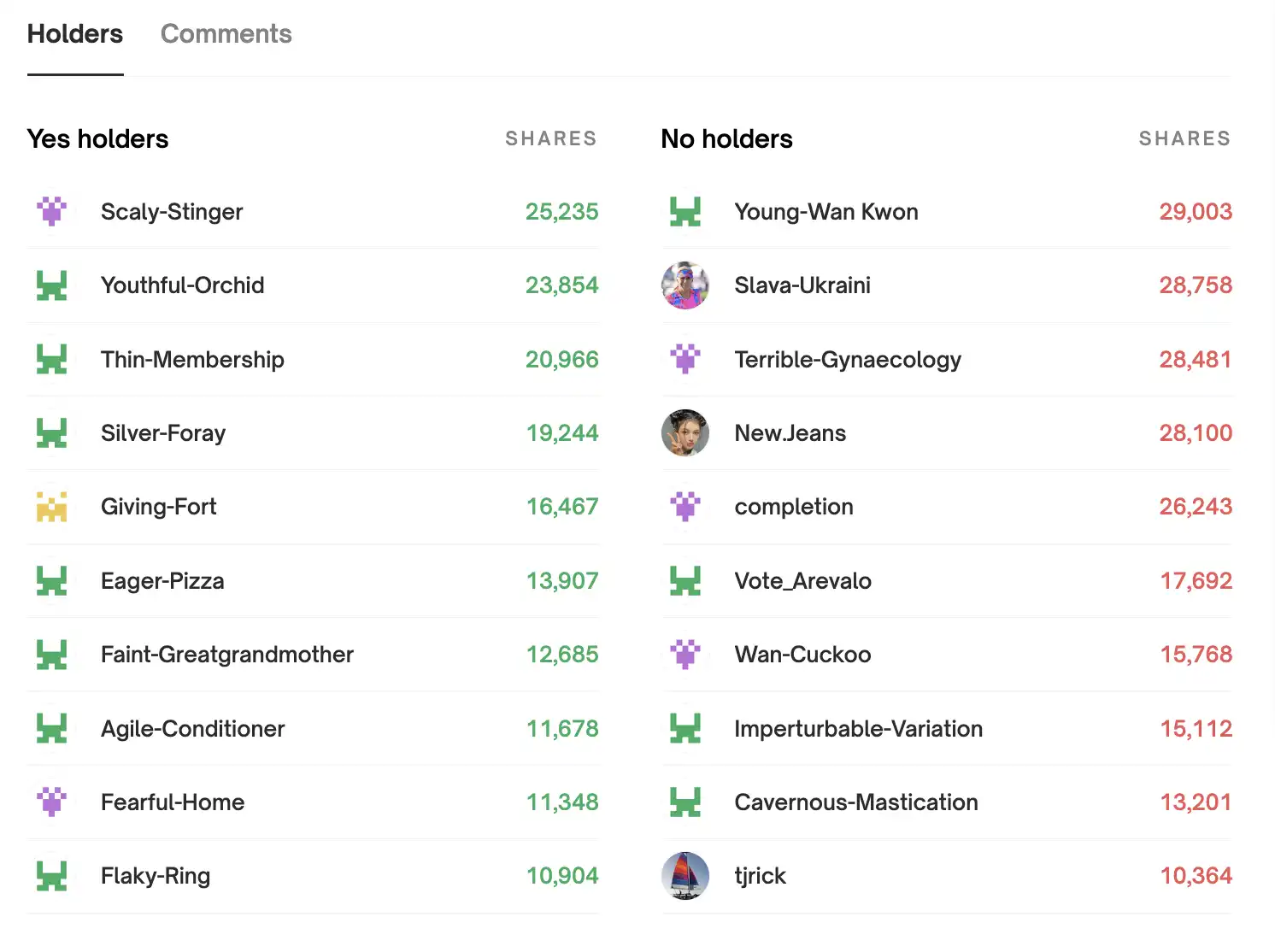The image size is (1275, 952).
Task: Click Terrible-Gynaecology's purple avatar icon
Action: (685, 359)
